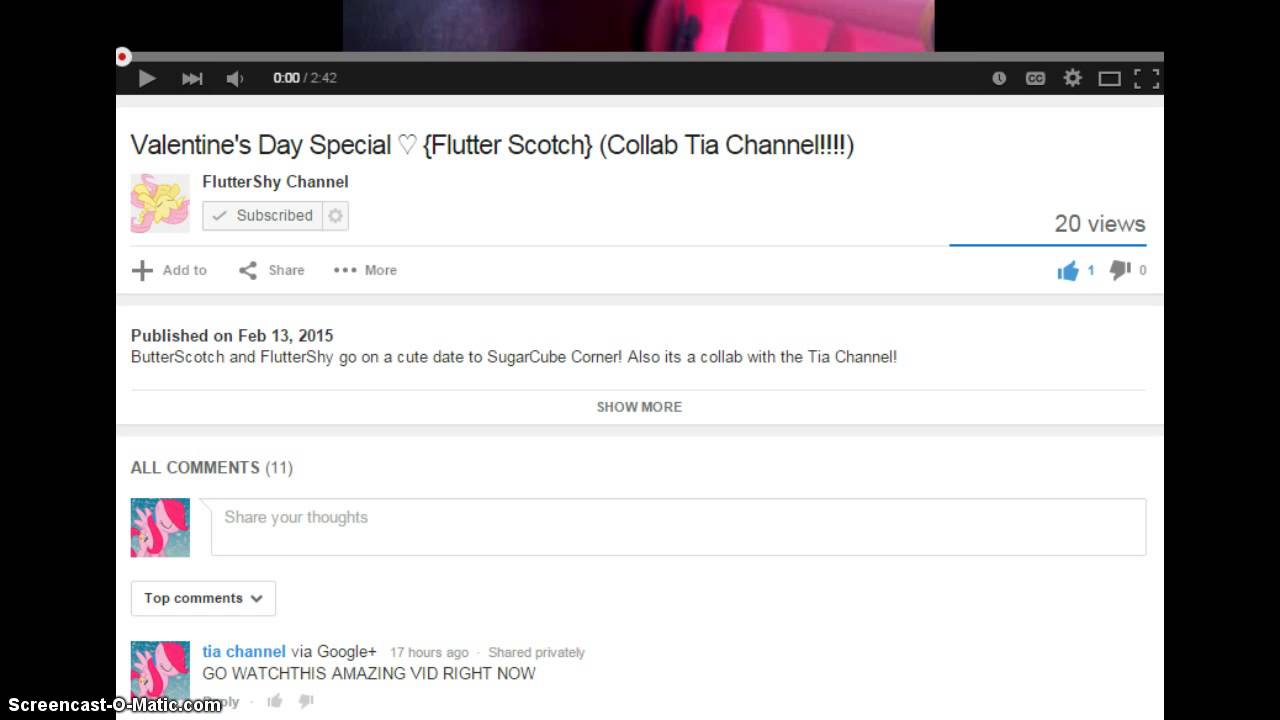Open the Top comments sort dropdown

coord(203,598)
